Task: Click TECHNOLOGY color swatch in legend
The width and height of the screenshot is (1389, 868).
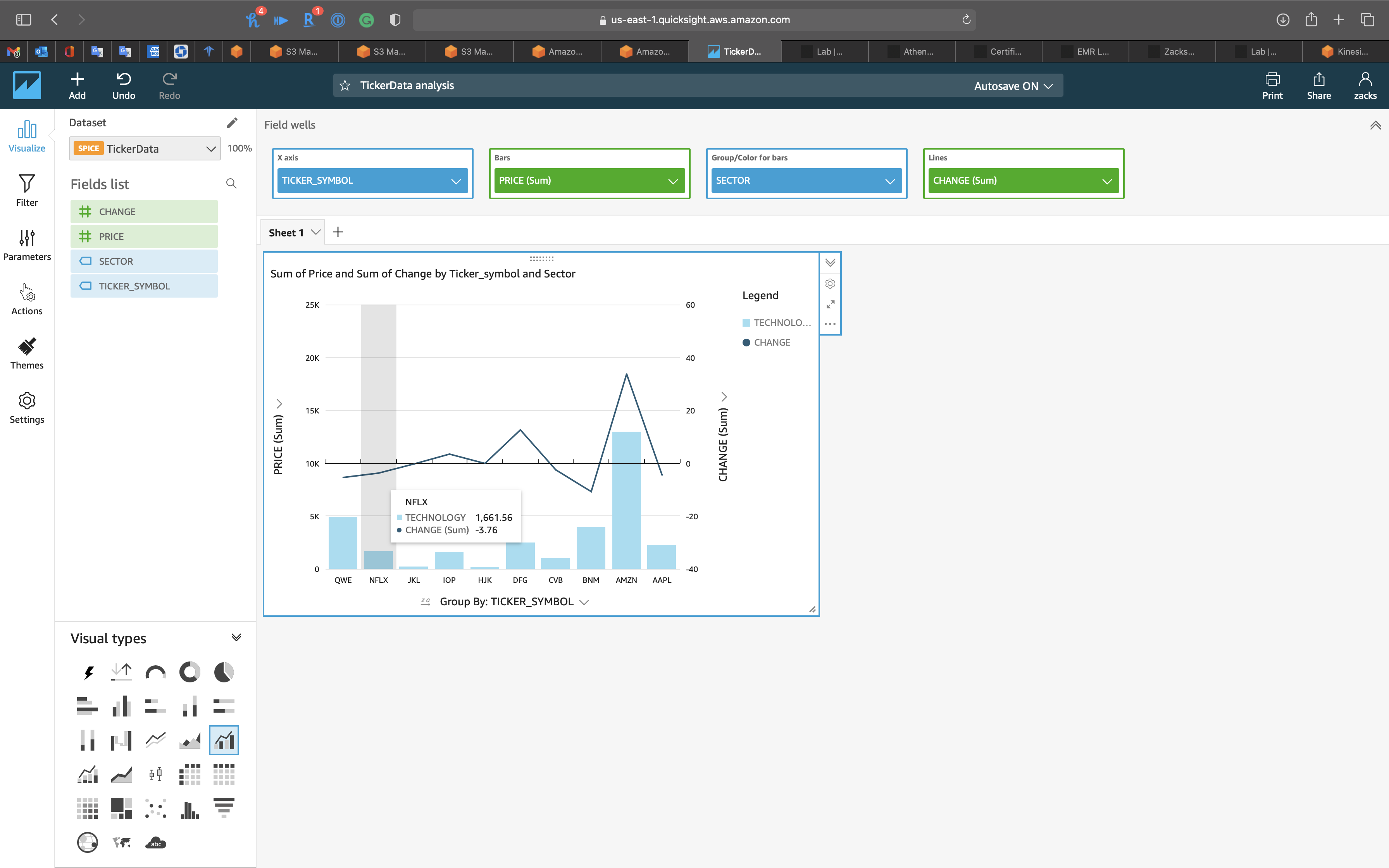Action: [746, 323]
